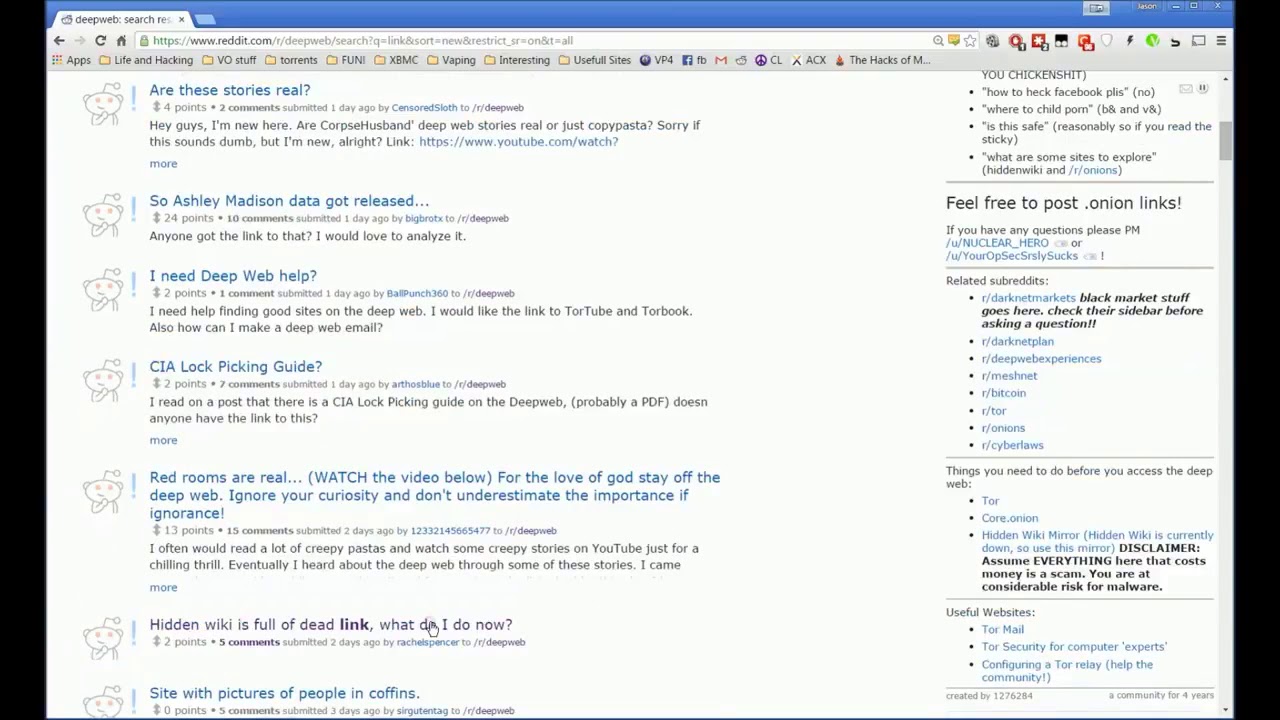Open r/bitcoin in sidebar
Image resolution: width=1280 pixels, height=720 pixels.
click(x=1003, y=393)
